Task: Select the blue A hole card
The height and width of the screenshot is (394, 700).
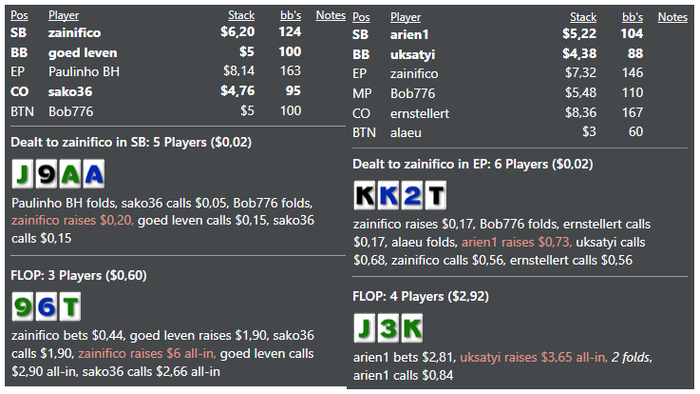Action: pyautogui.click(x=93, y=174)
